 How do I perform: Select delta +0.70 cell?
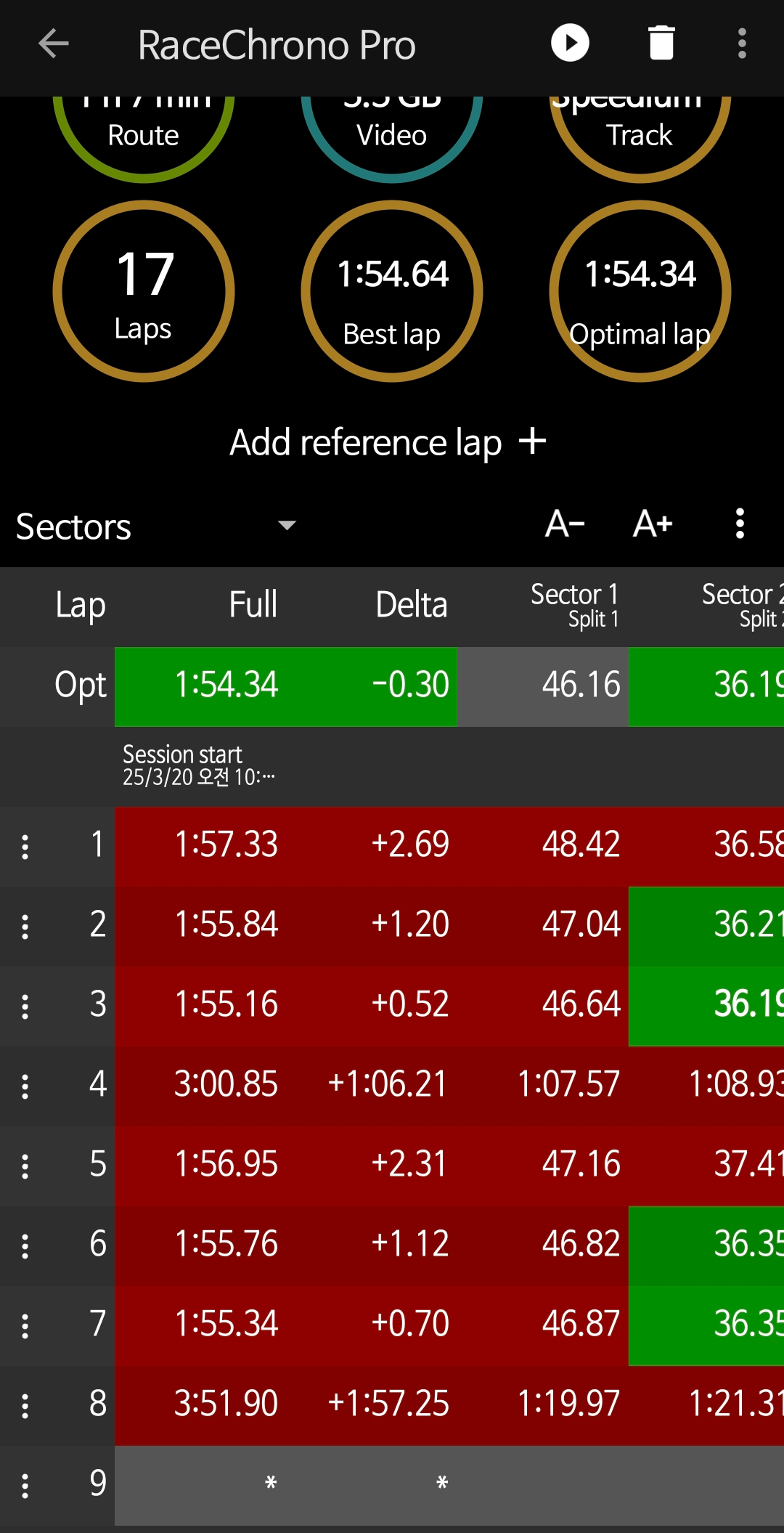tap(372, 1326)
